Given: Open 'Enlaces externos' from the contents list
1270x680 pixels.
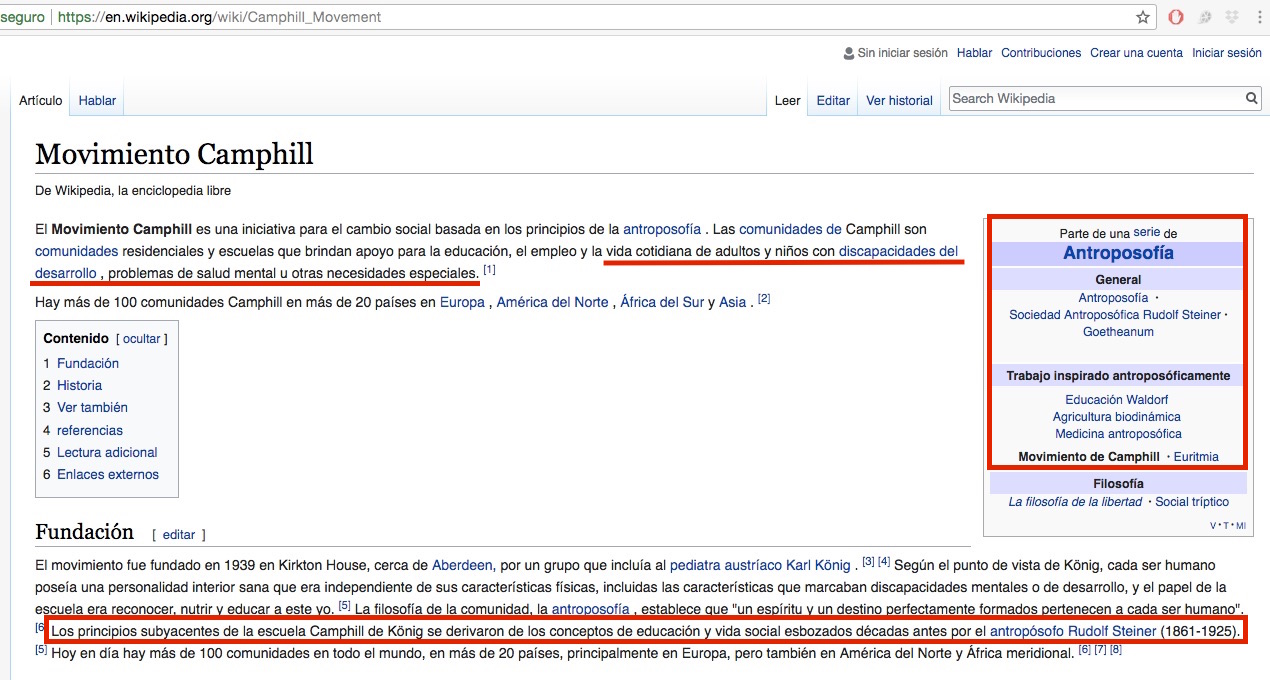Looking at the screenshot, I should point(108,474).
